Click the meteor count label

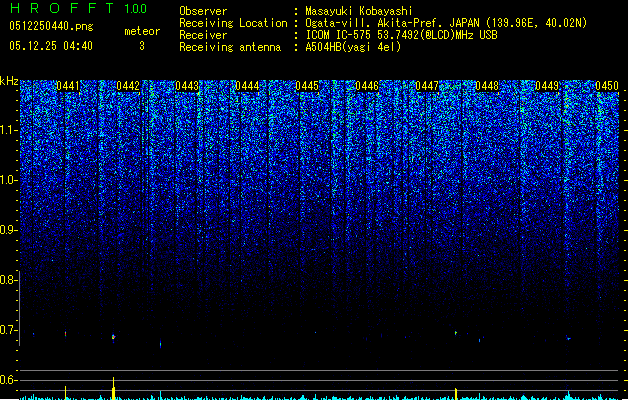pyautogui.click(x=142, y=31)
